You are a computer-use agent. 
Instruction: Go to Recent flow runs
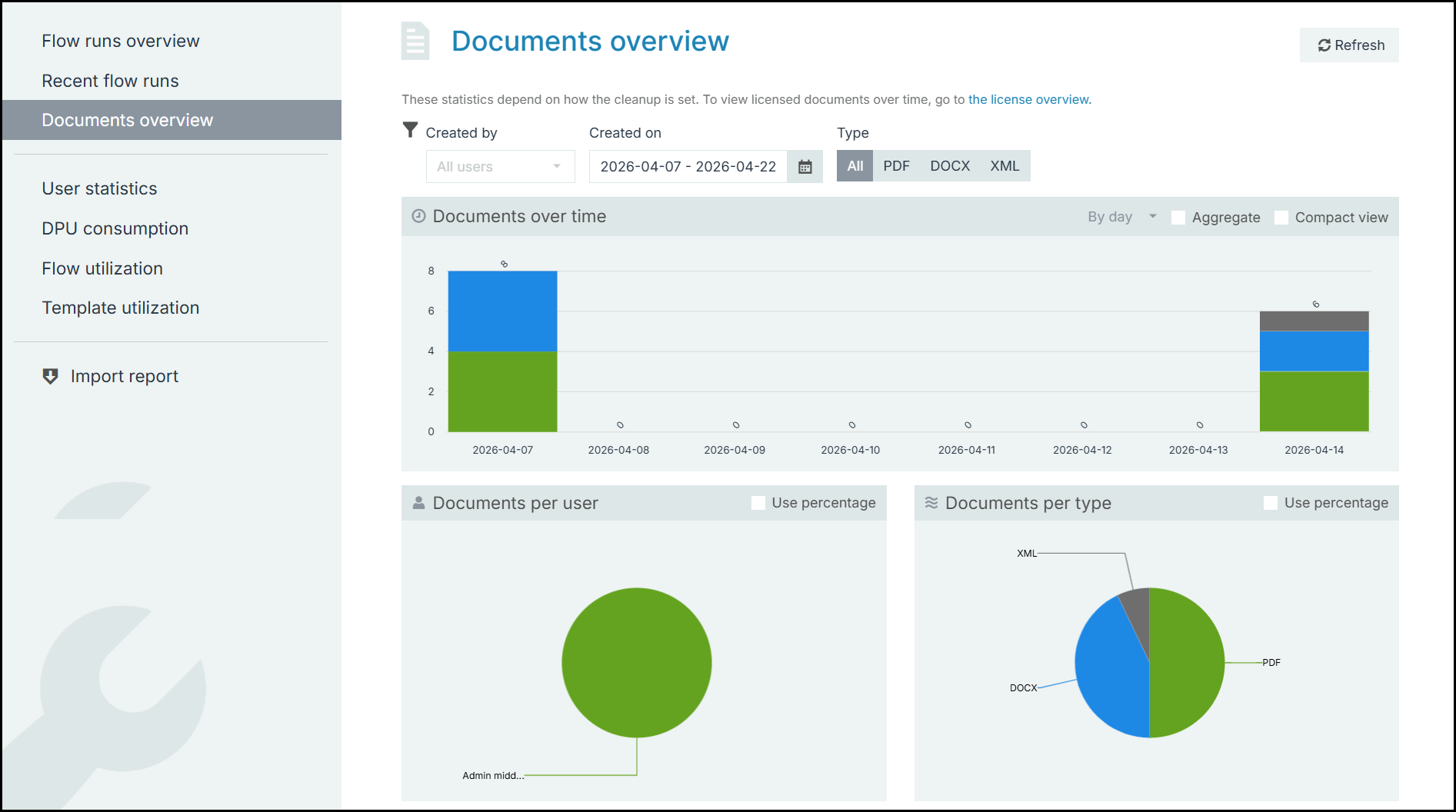110,81
